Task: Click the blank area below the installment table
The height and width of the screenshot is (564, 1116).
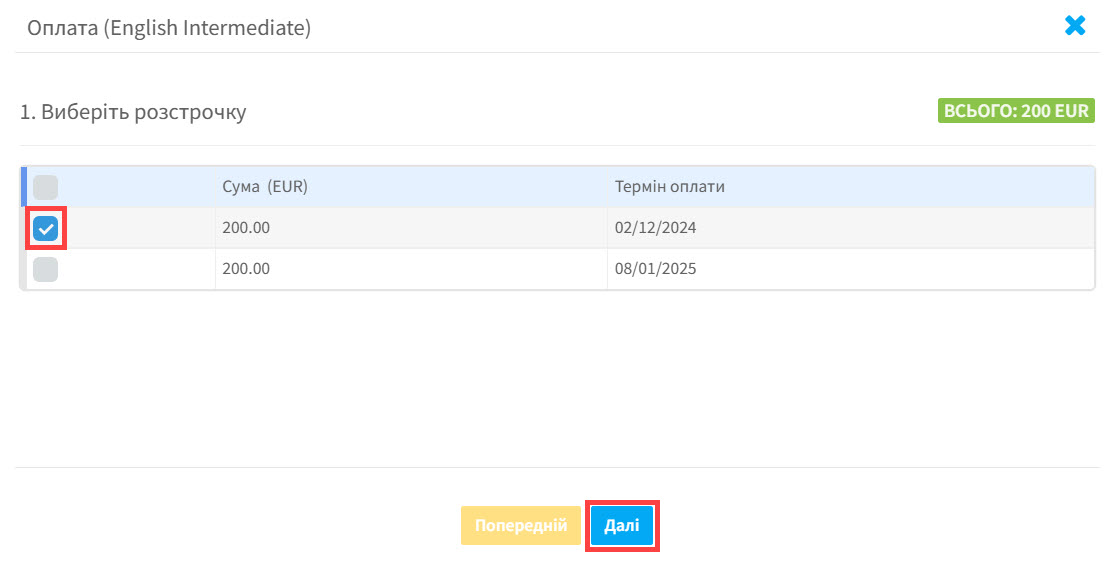Action: tap(557, 377)
